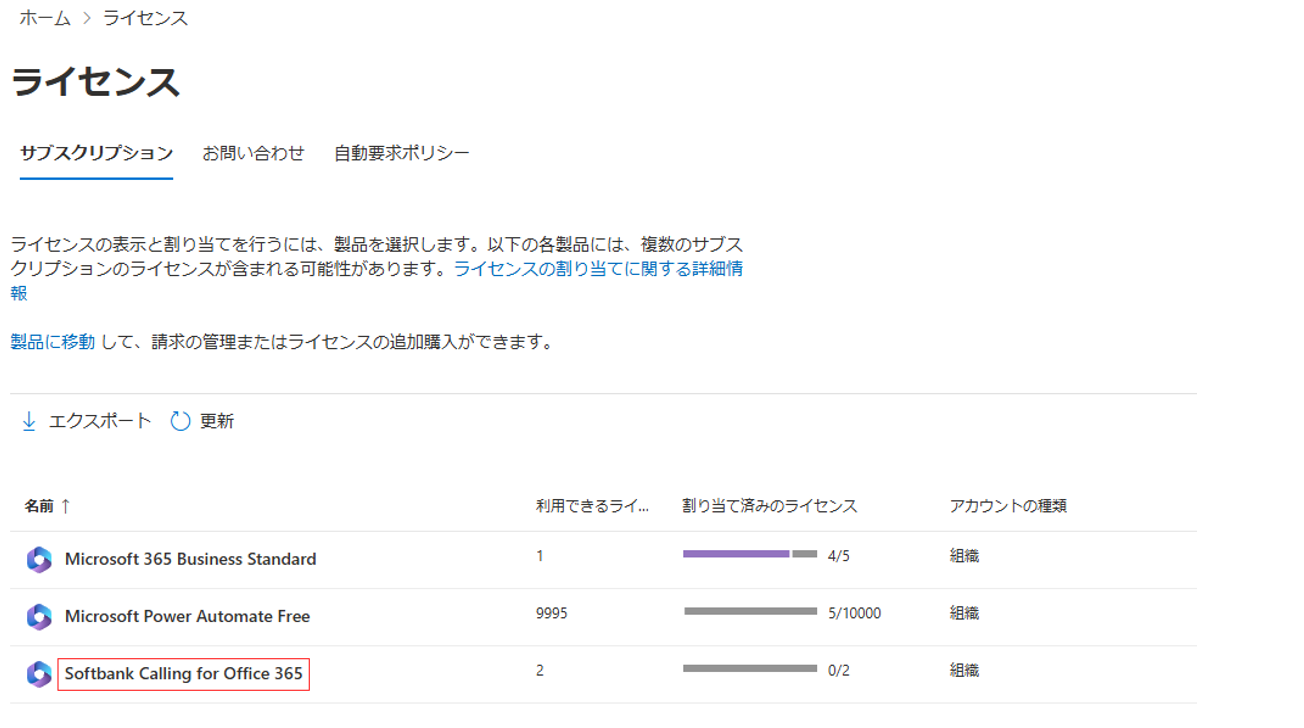Viewport: 1304px width, 728px height.
Task: Click the Microsoft Power Automate Free product icon
Action: [x=39, y=617]
